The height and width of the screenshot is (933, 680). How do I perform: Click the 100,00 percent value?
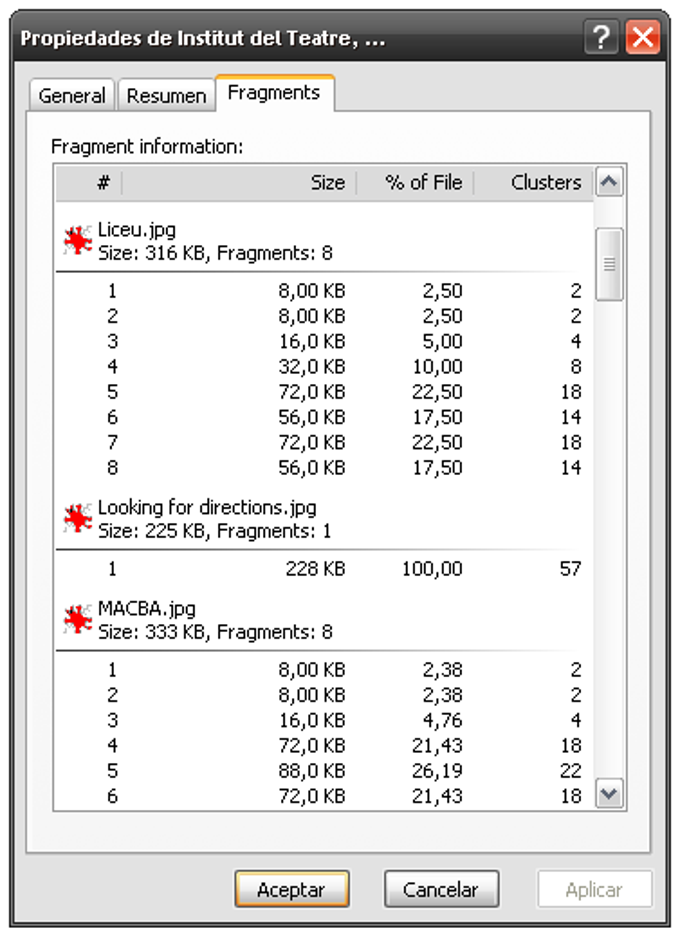point(432,569)
